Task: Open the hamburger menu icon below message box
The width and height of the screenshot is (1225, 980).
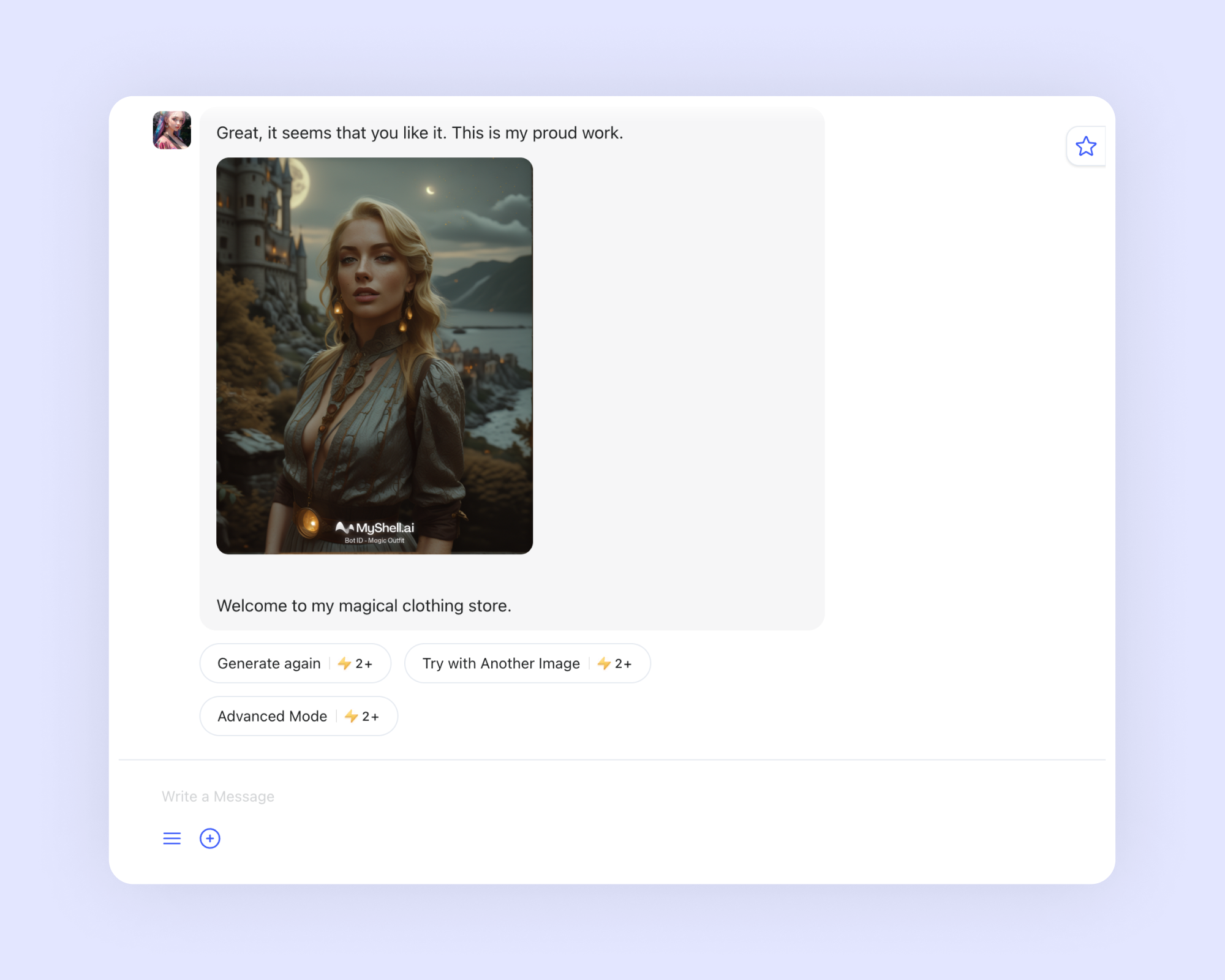Action: tap(172, 839)
